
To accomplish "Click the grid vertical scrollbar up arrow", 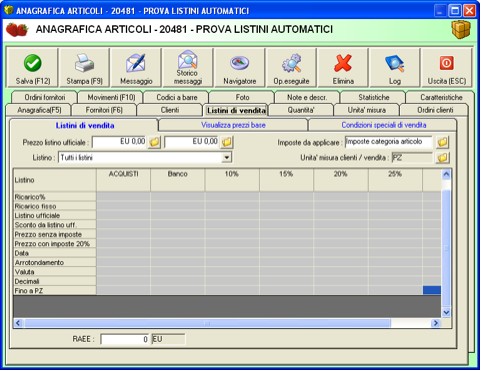I will click(446, 174).
